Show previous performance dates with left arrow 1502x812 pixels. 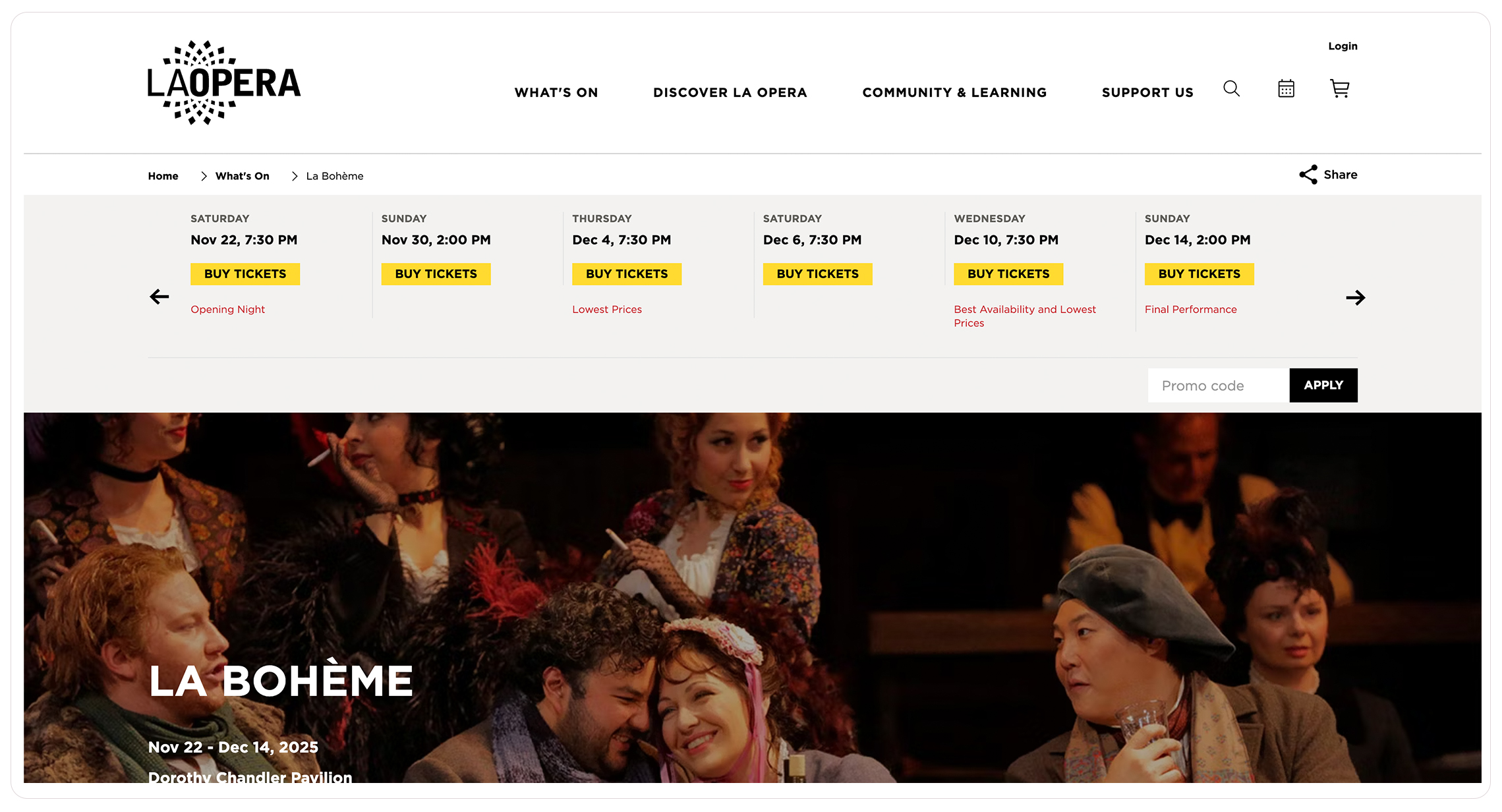pos(159,297)
